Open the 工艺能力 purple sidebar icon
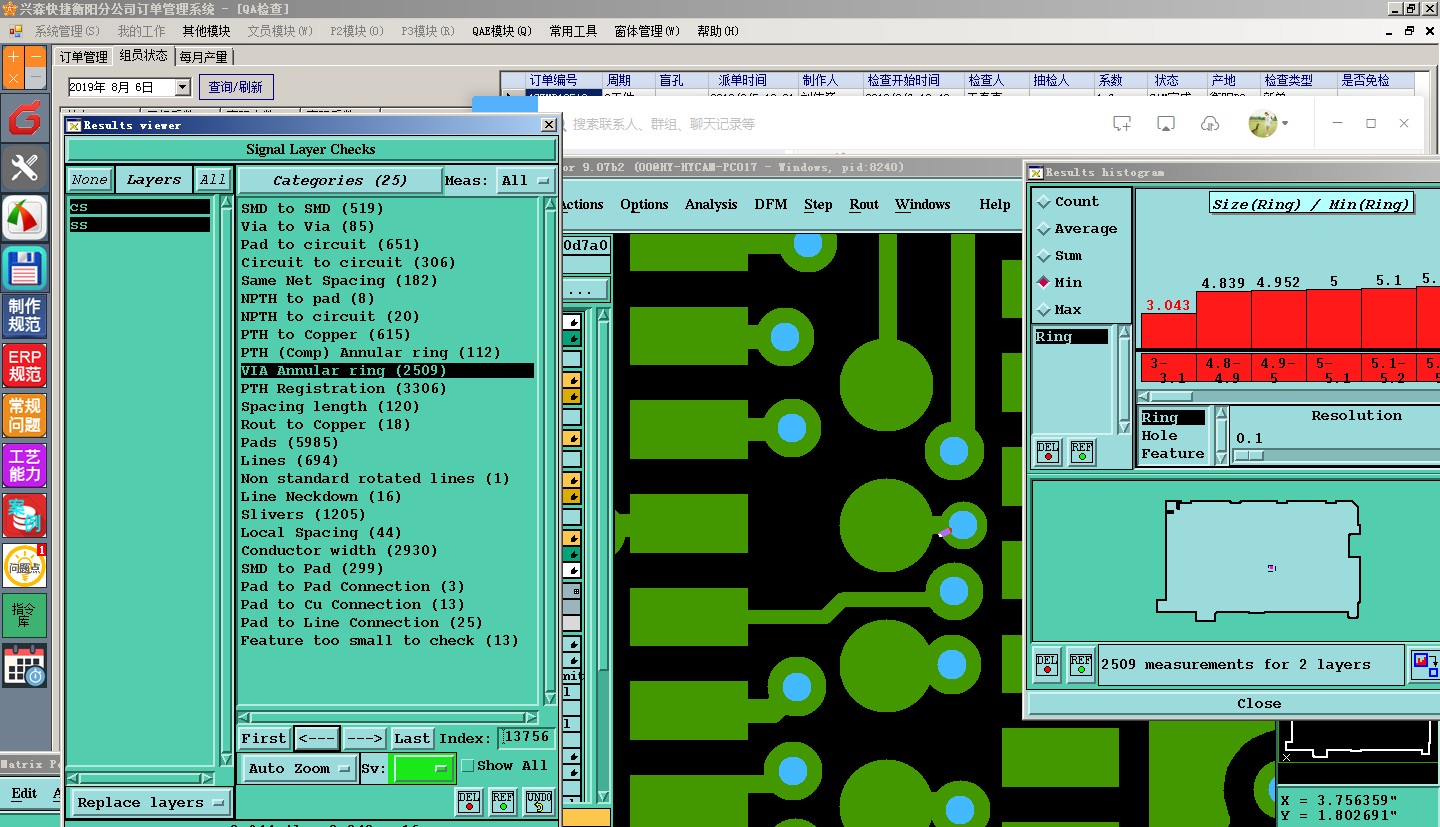1440x827 pixels. point(24,464)
